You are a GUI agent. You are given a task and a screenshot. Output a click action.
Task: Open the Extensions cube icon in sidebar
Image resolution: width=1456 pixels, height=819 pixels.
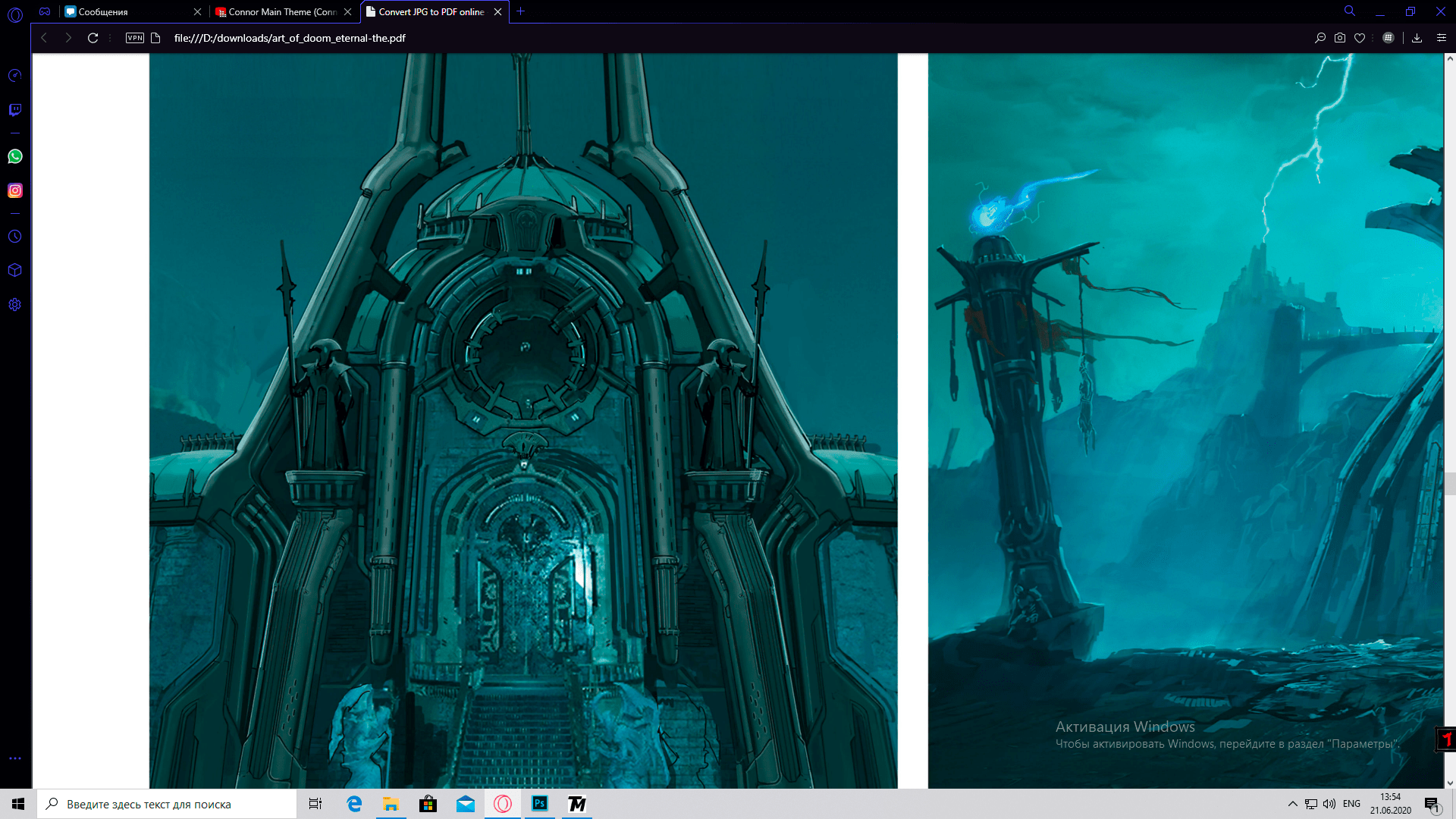14,271
